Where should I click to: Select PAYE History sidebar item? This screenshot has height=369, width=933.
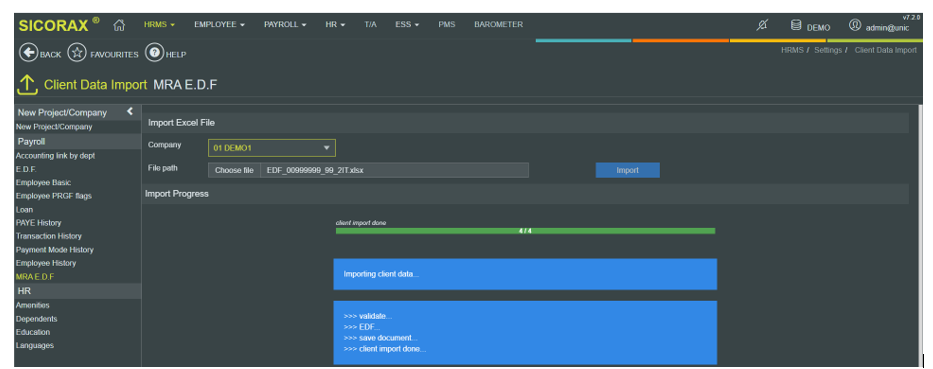(x=38, y=223)
